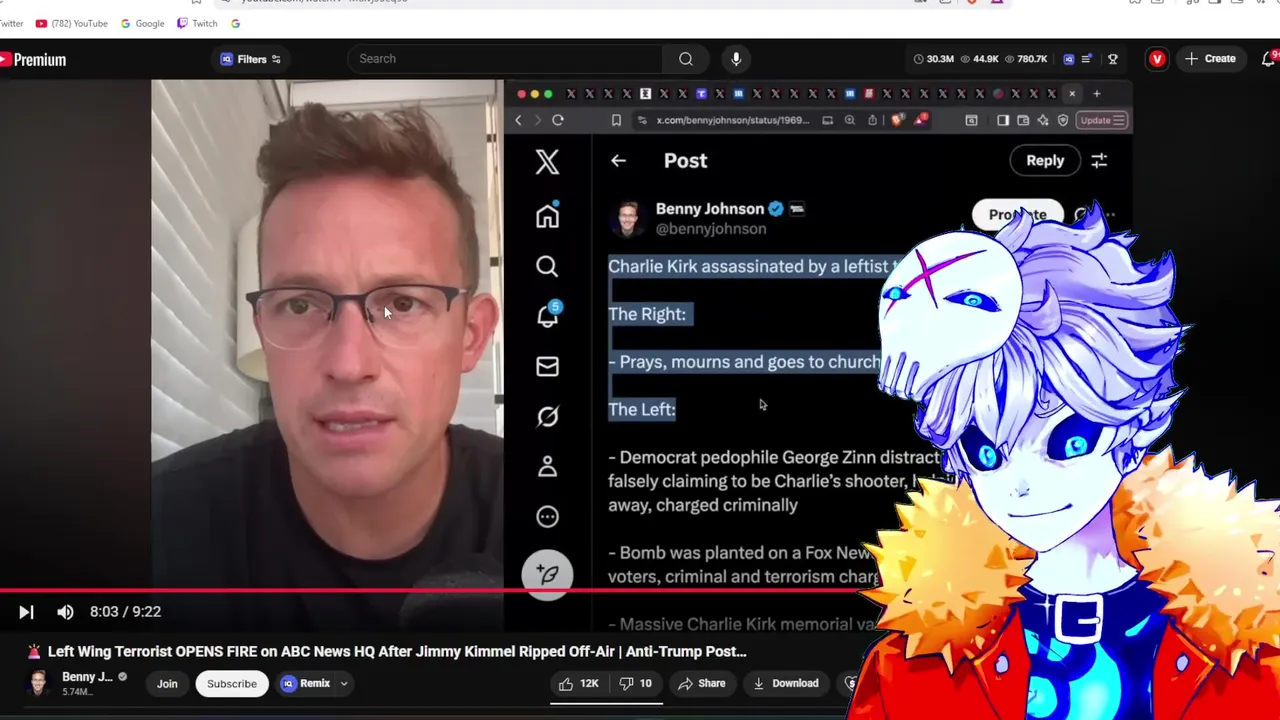Image resolution: width=1280 pixels, height=720 pixels.
Task: Open the red V account avatar
Action: [x=1157, y=59]
